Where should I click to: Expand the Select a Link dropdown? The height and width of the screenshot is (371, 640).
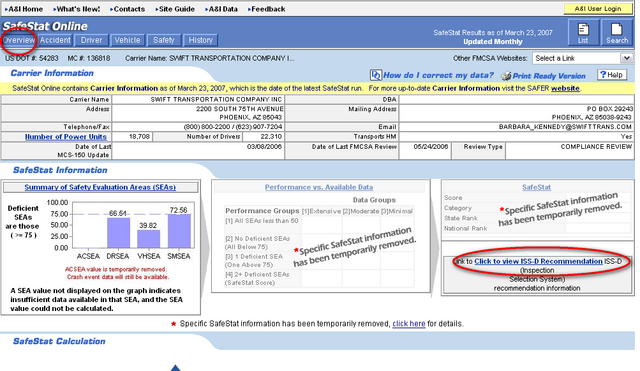click(x=627, y=58)
